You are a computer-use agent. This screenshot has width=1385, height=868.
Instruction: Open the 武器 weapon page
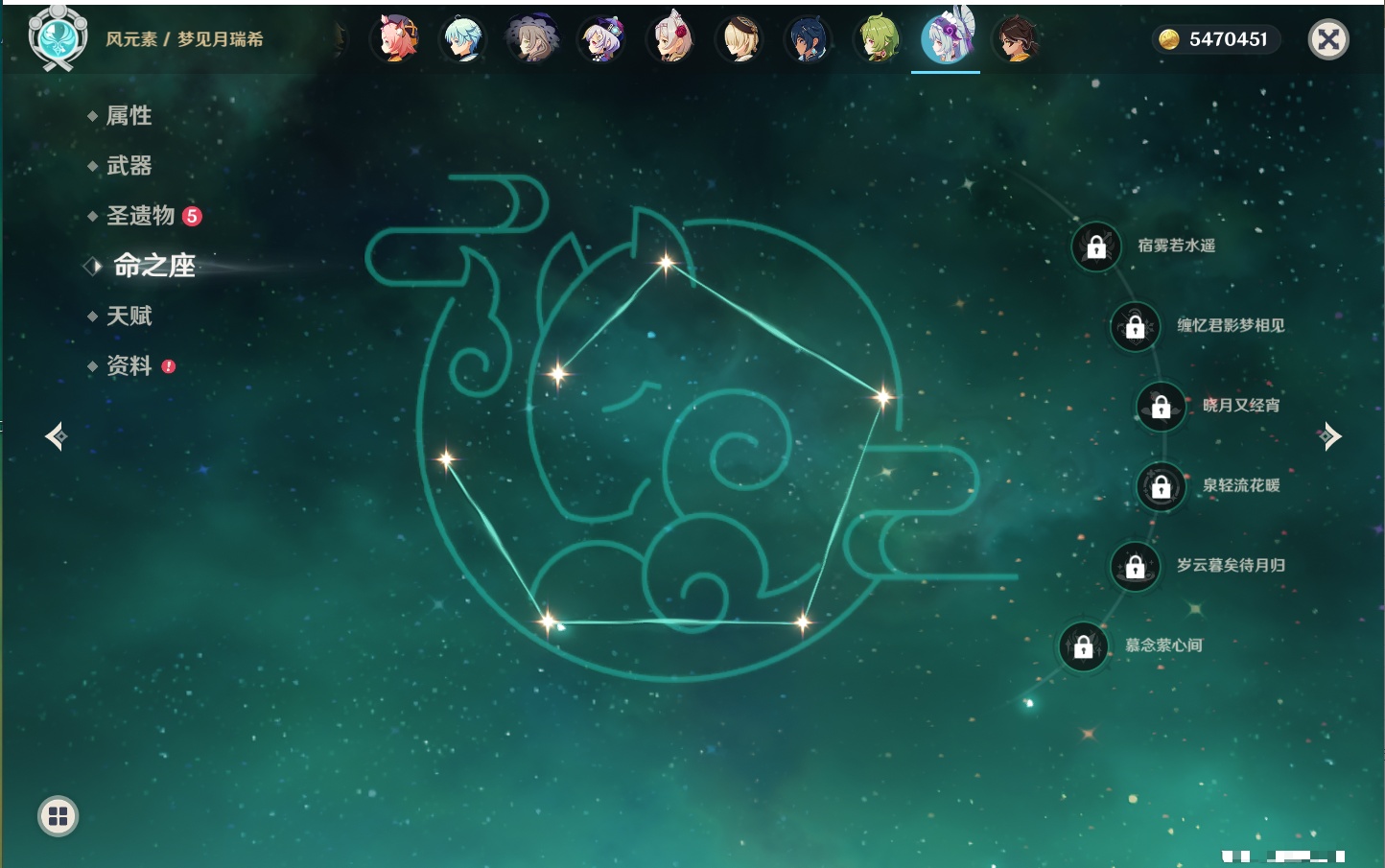129,166
